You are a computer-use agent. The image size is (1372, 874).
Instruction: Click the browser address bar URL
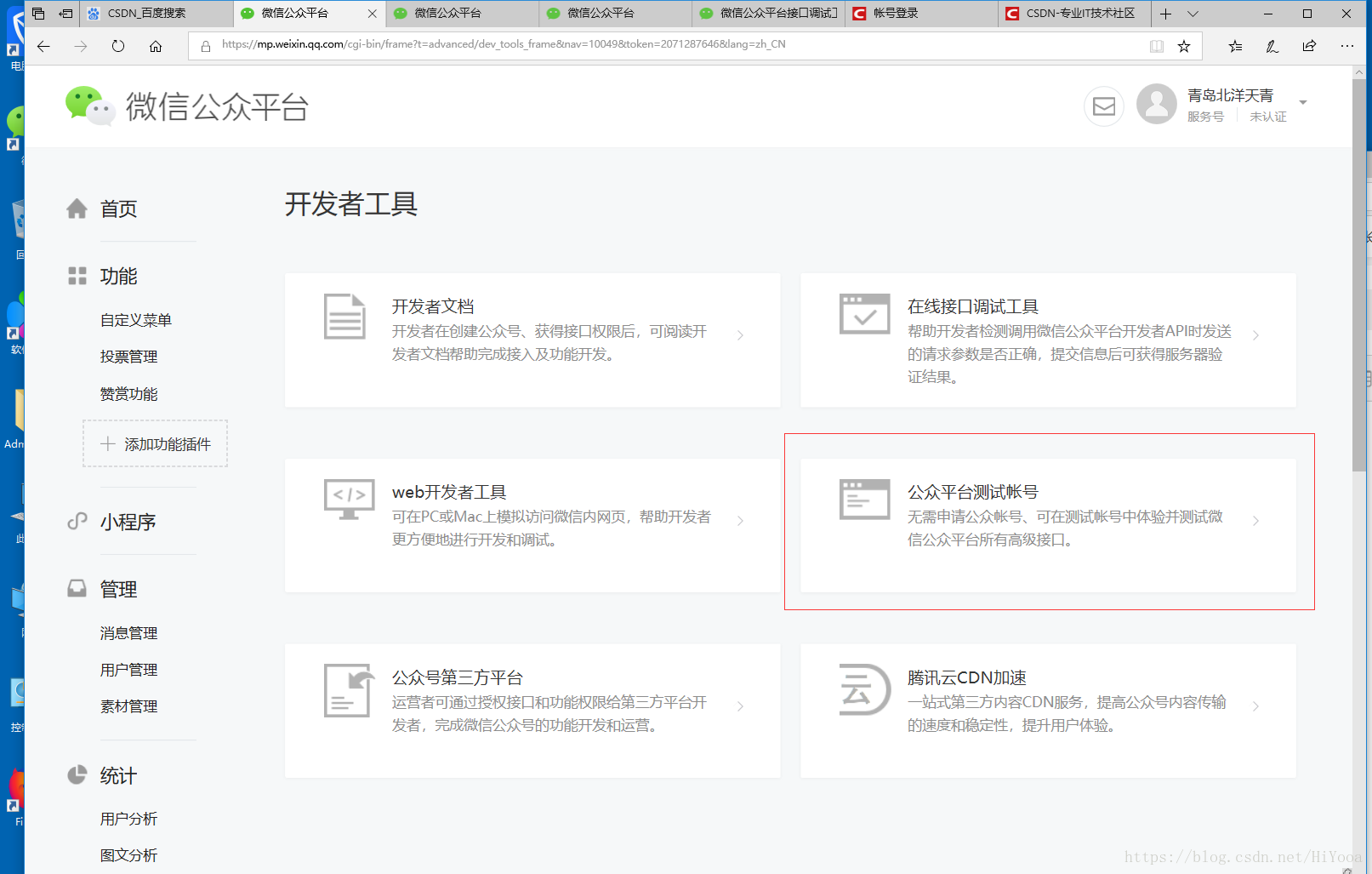coord(504,44)
